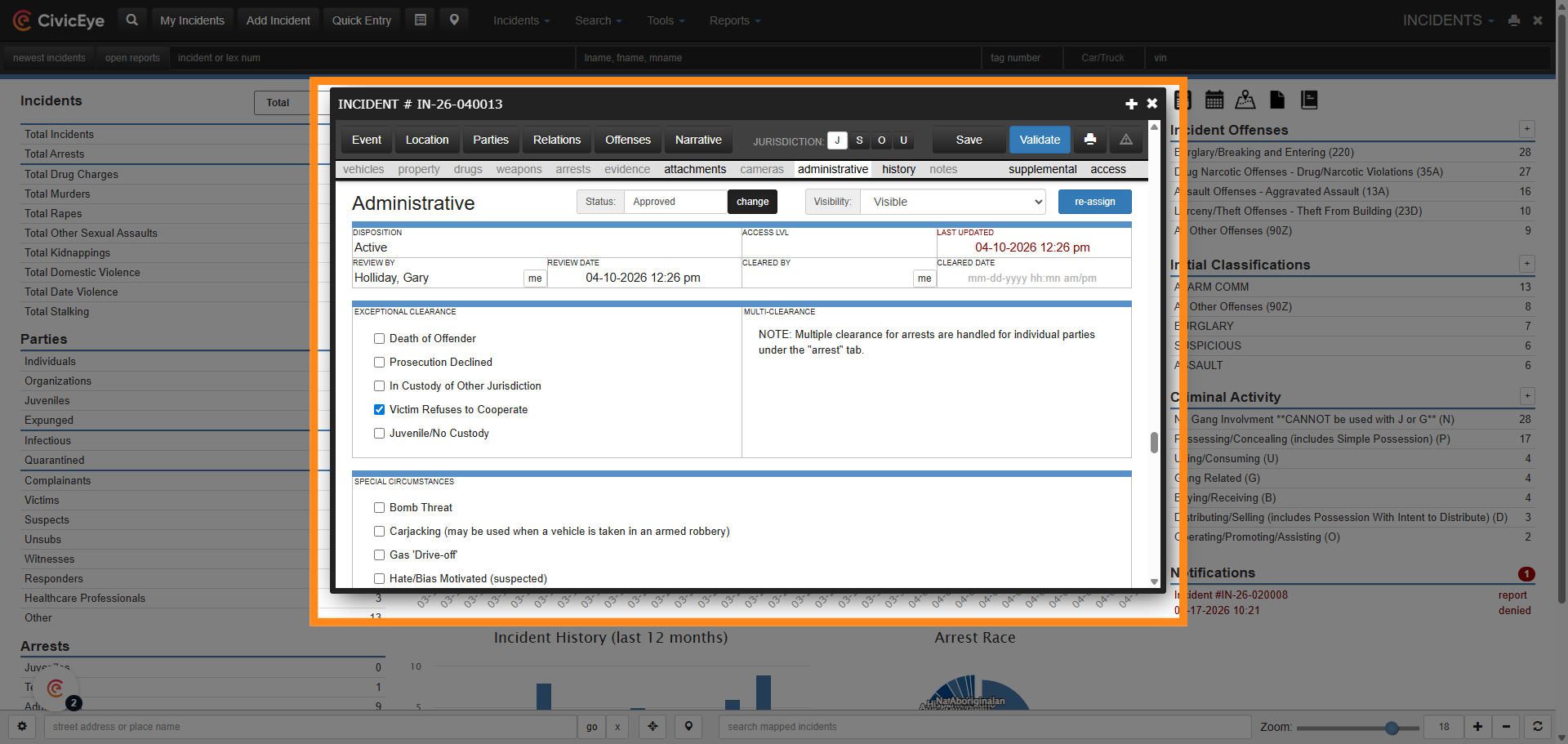Click the map pin icon in top toolbar
The width and height of the screenshot is (1568, 744).
[454, 20]
